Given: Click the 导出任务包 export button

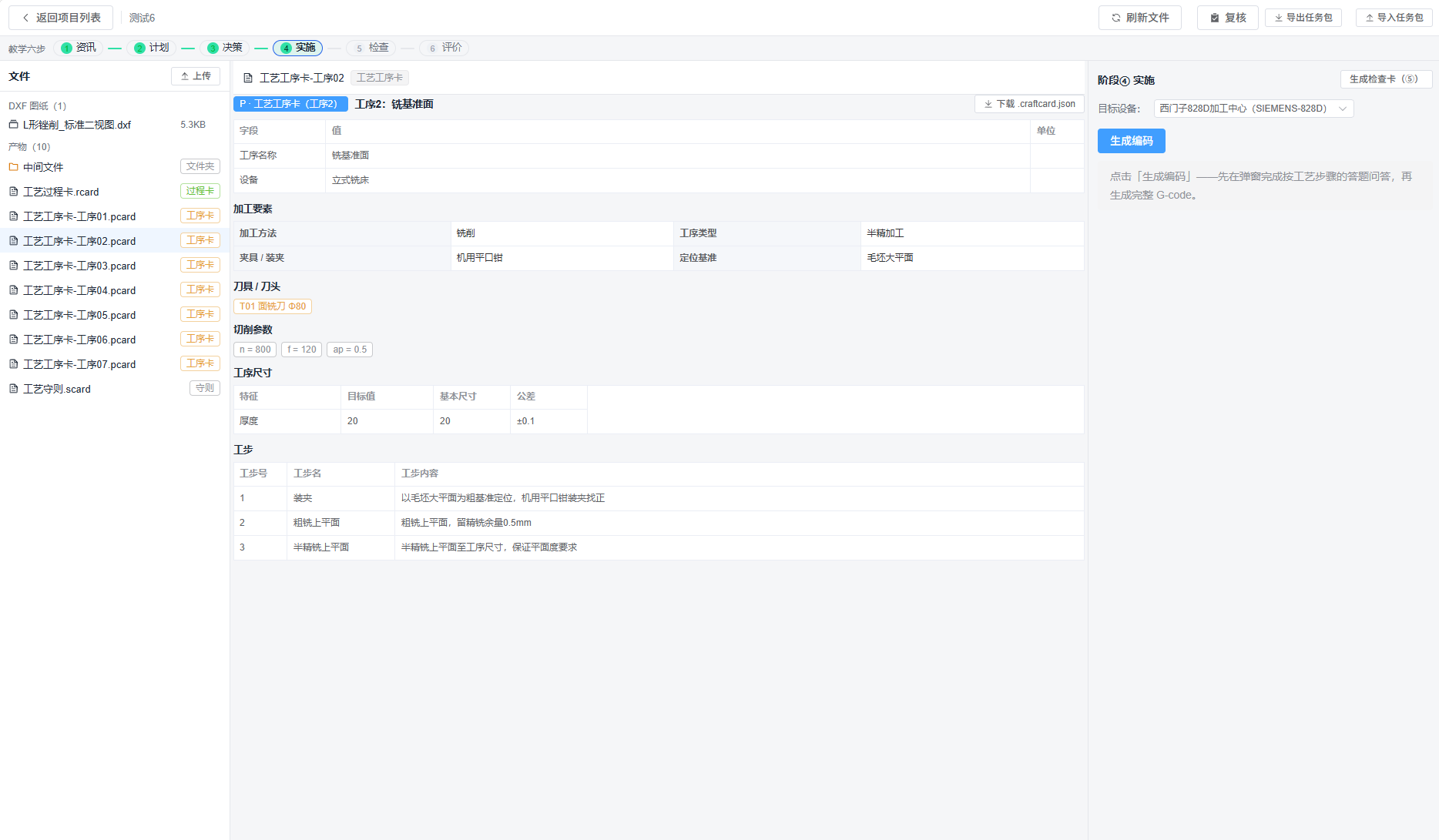Looking at the screenshot, I should 1303,18.
